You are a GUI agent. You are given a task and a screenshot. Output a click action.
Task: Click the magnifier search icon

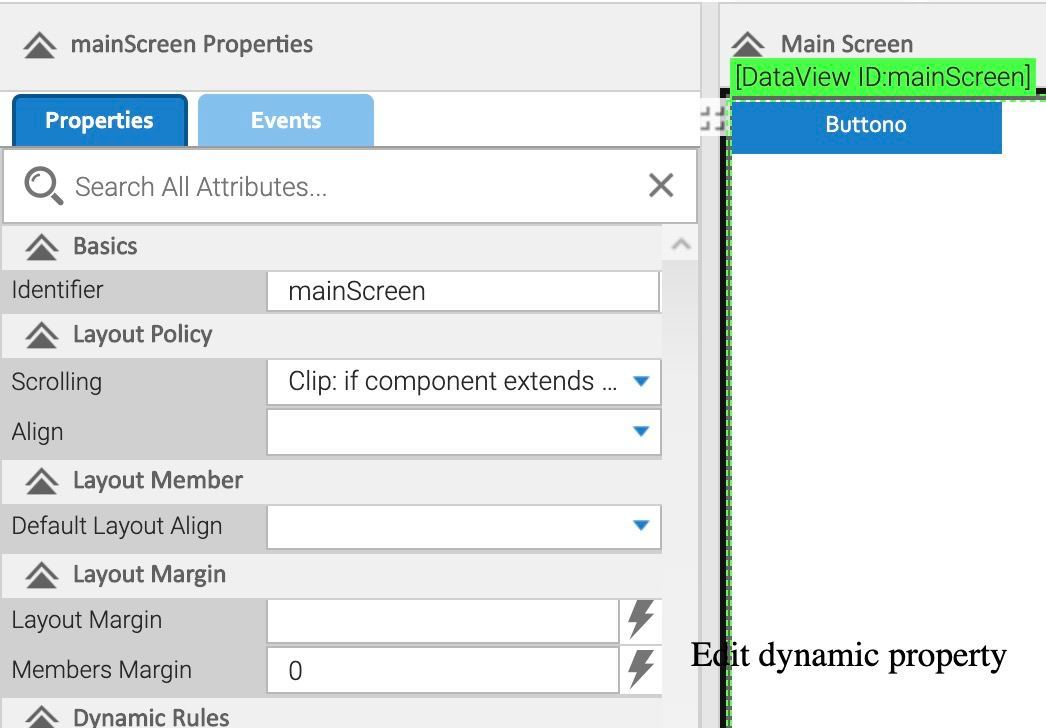tap(43, 186)
